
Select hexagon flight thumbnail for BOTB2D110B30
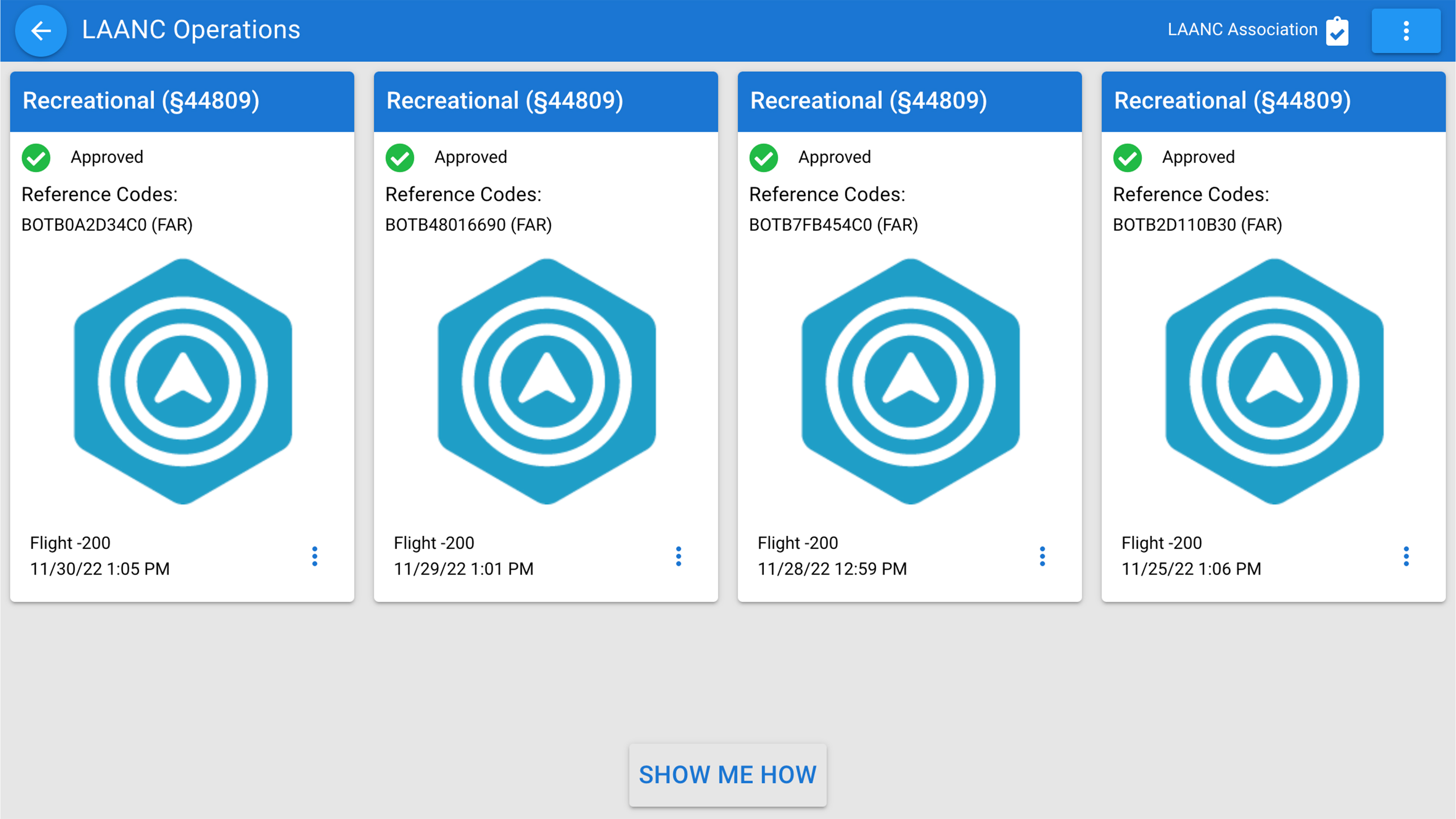click(1274, 381)
